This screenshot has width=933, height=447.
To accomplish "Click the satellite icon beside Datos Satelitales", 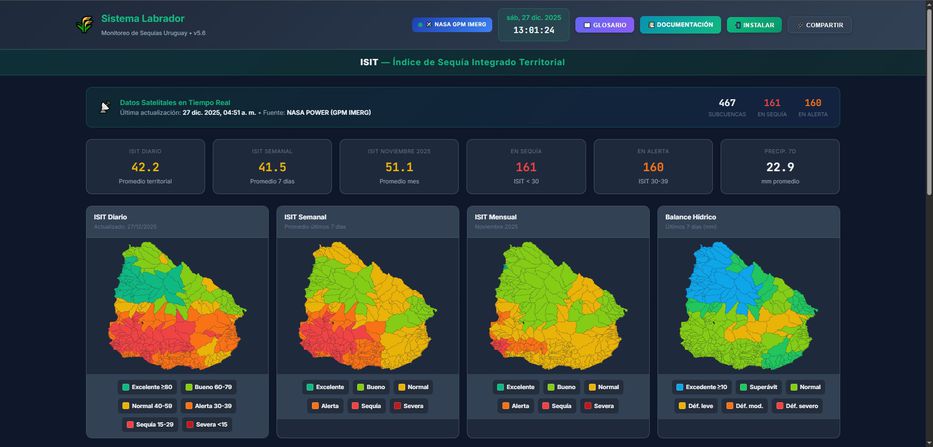I will click(105, 107).
